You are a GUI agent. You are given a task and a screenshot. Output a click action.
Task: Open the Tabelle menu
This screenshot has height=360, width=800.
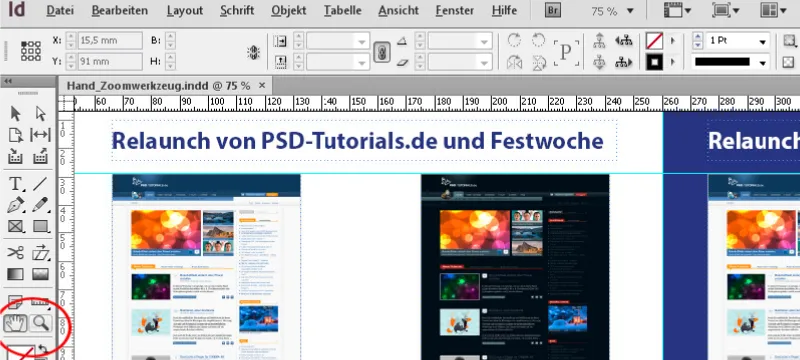[x=342, y=10]
